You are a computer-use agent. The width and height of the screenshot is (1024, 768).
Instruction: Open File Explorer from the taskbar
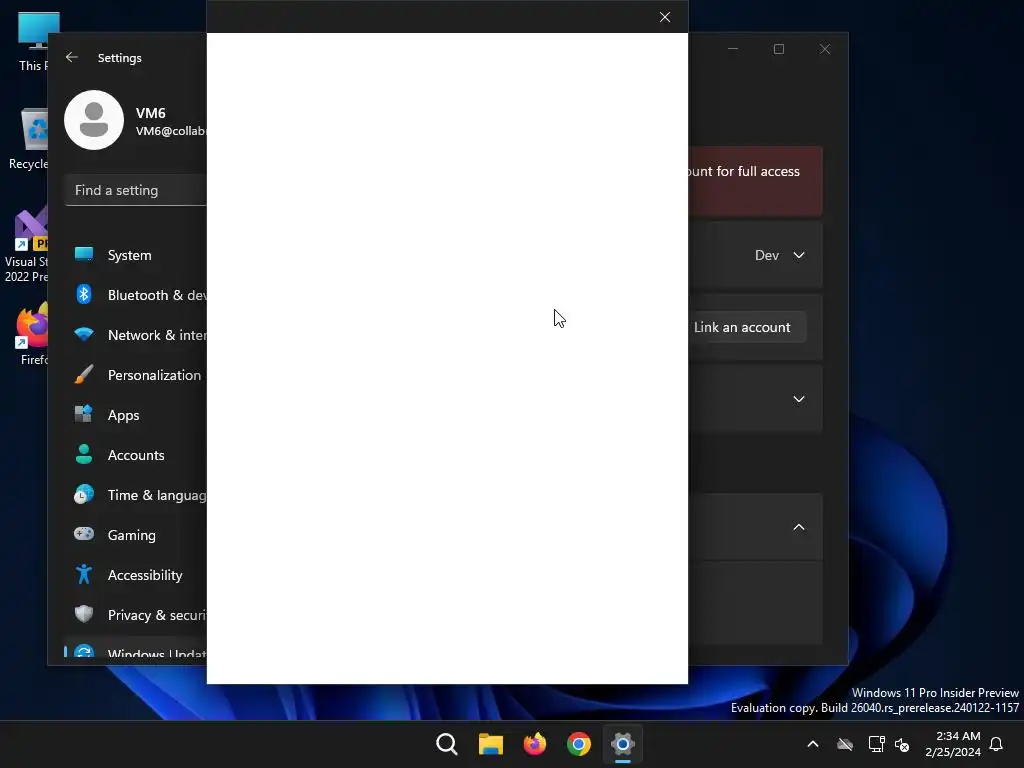[491, 744]
